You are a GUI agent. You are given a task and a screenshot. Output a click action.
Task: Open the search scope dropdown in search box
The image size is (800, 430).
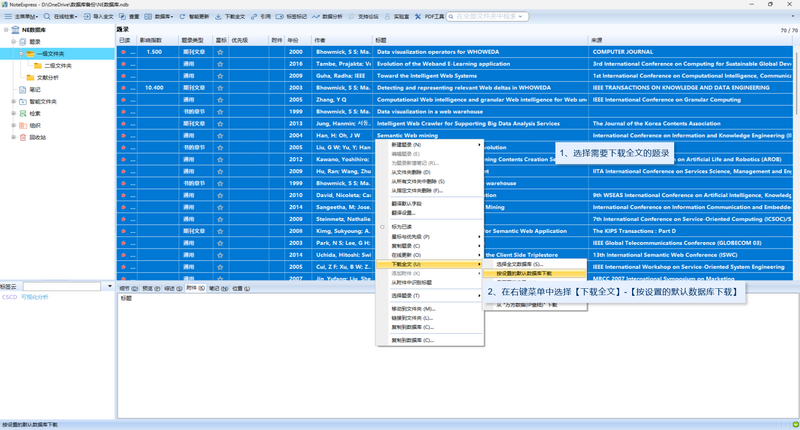click(520, 16)
